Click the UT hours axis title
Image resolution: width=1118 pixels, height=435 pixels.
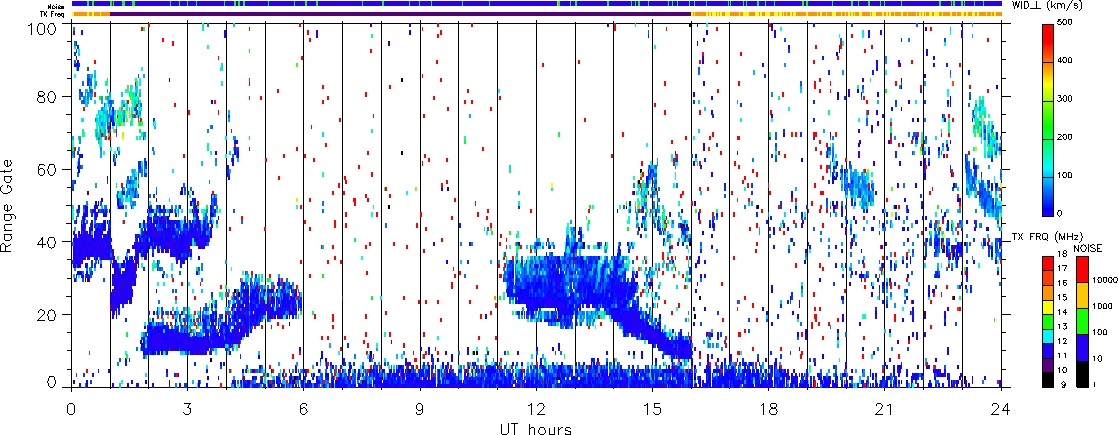point(535,428)
